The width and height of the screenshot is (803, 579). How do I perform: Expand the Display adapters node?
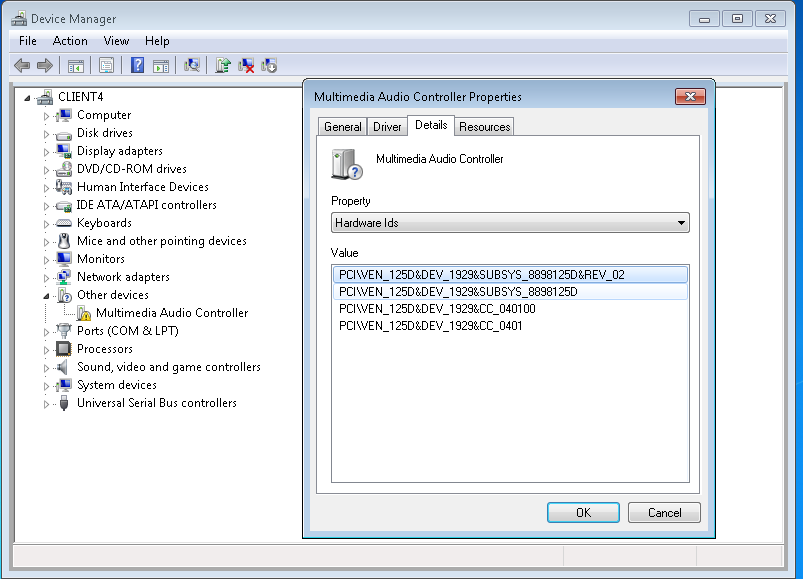pos(46,151)
